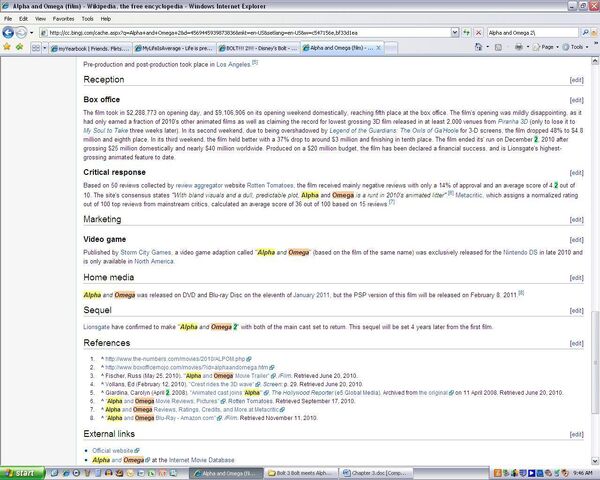Open the View menu
Screen dimensions: 600x480
tap(40, 19)
